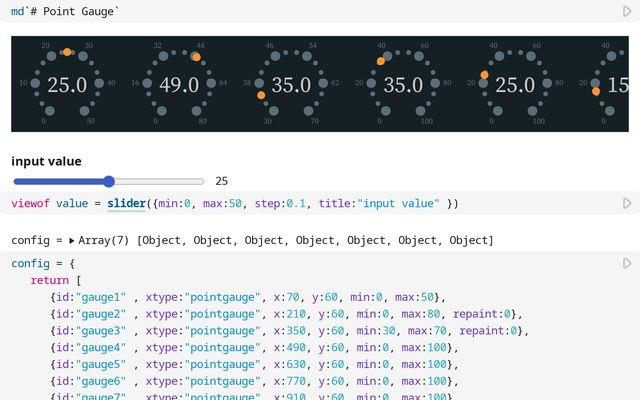
Task: Click the 49.0 gauge value text
Action: pyautogui.click(x=179, y=85)
